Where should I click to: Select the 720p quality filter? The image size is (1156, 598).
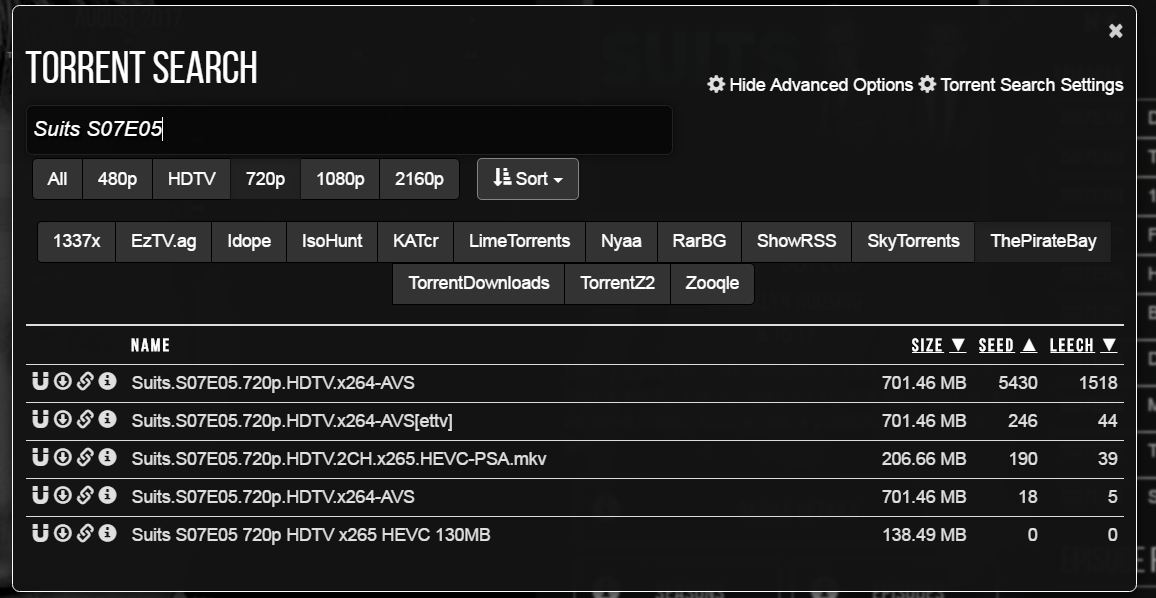pyautogui.click(x=265, y=179)
